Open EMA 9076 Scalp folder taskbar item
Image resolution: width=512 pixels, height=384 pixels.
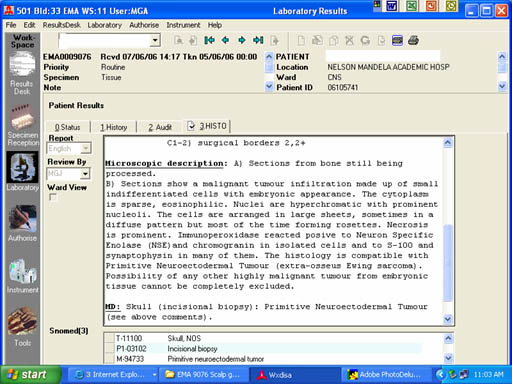point(204,375)
